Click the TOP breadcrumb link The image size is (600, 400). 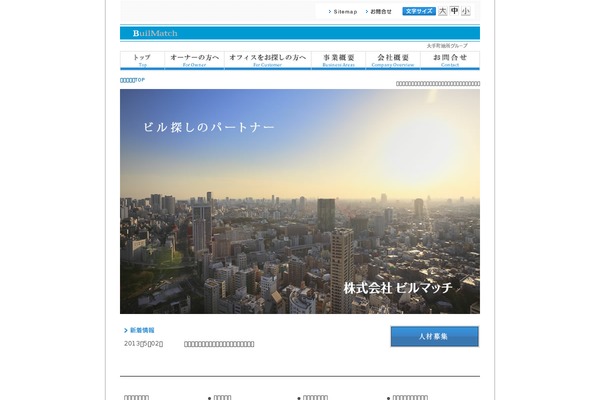click(x=132, y=80)
